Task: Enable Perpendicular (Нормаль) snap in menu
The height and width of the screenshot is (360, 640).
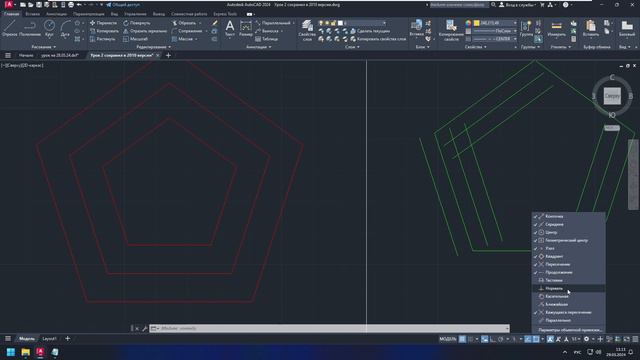Action: [x=569, y=289]
